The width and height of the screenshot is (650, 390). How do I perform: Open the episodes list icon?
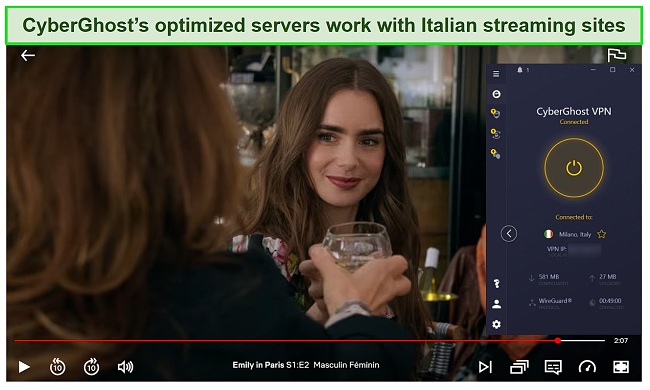tap(519, 367)
